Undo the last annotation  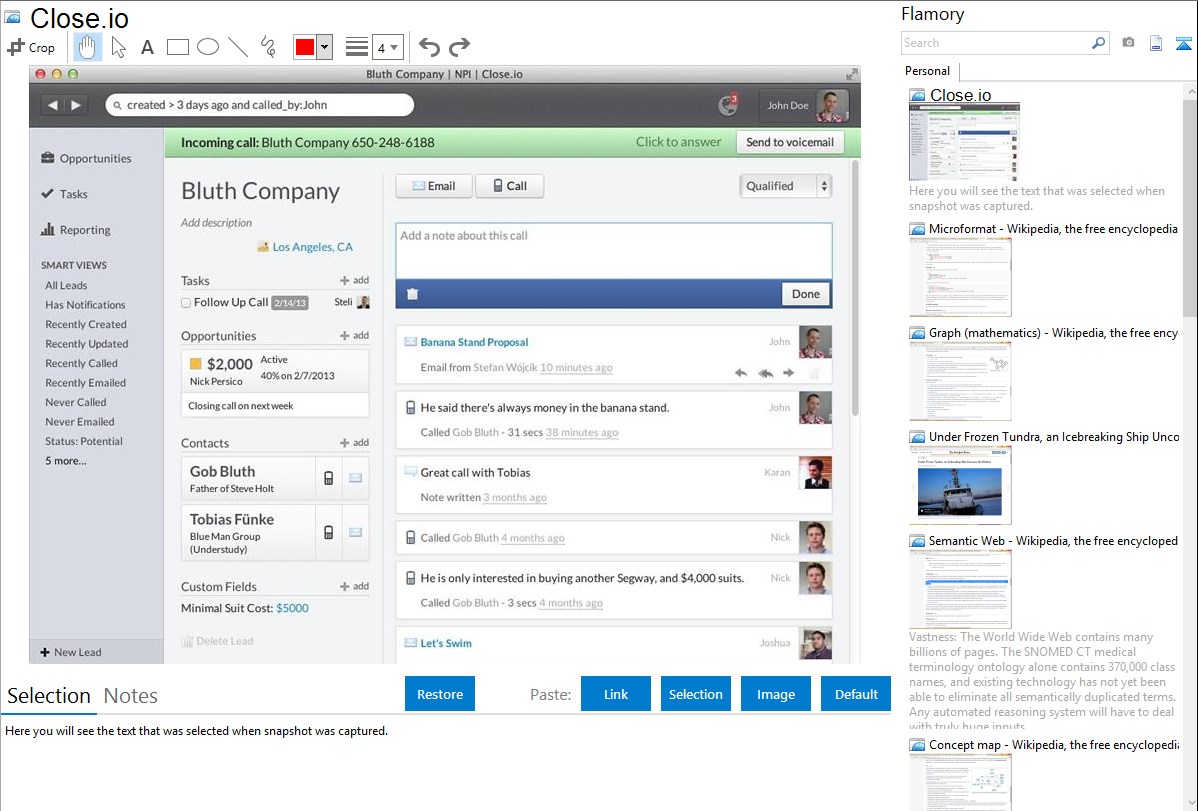pos(429,47)
